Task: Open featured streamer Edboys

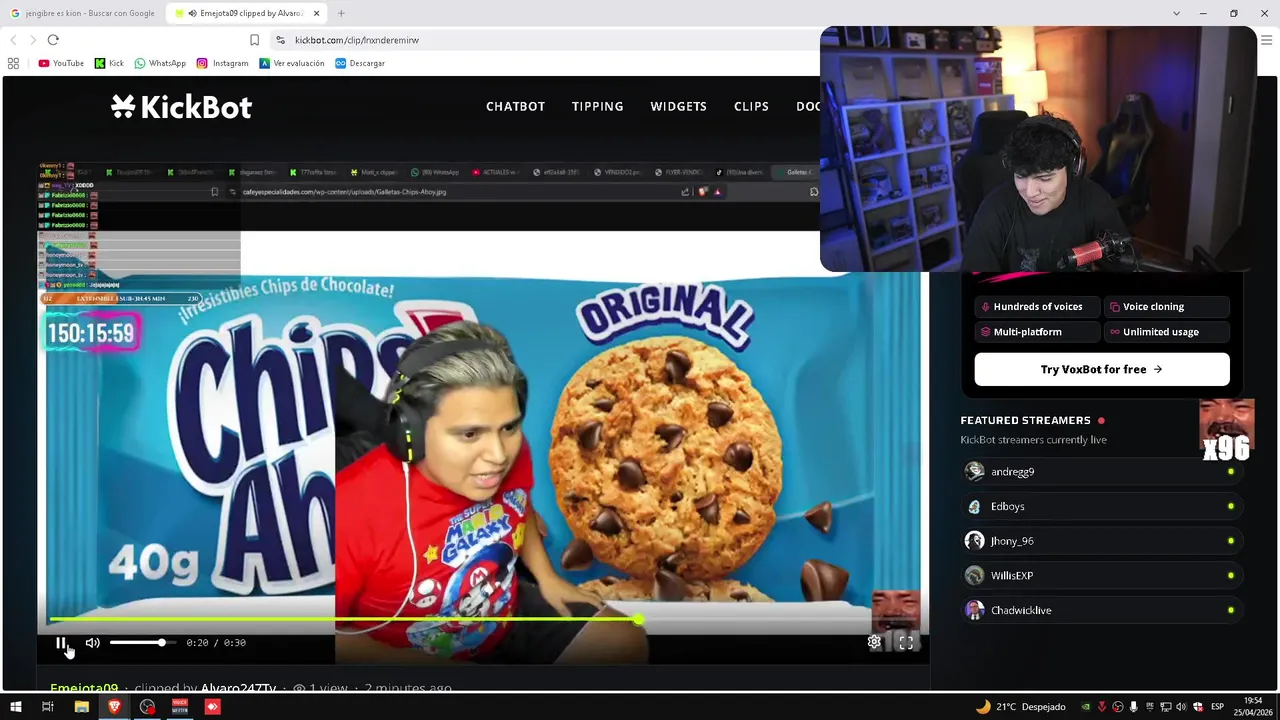Action: click(1101, 507)
